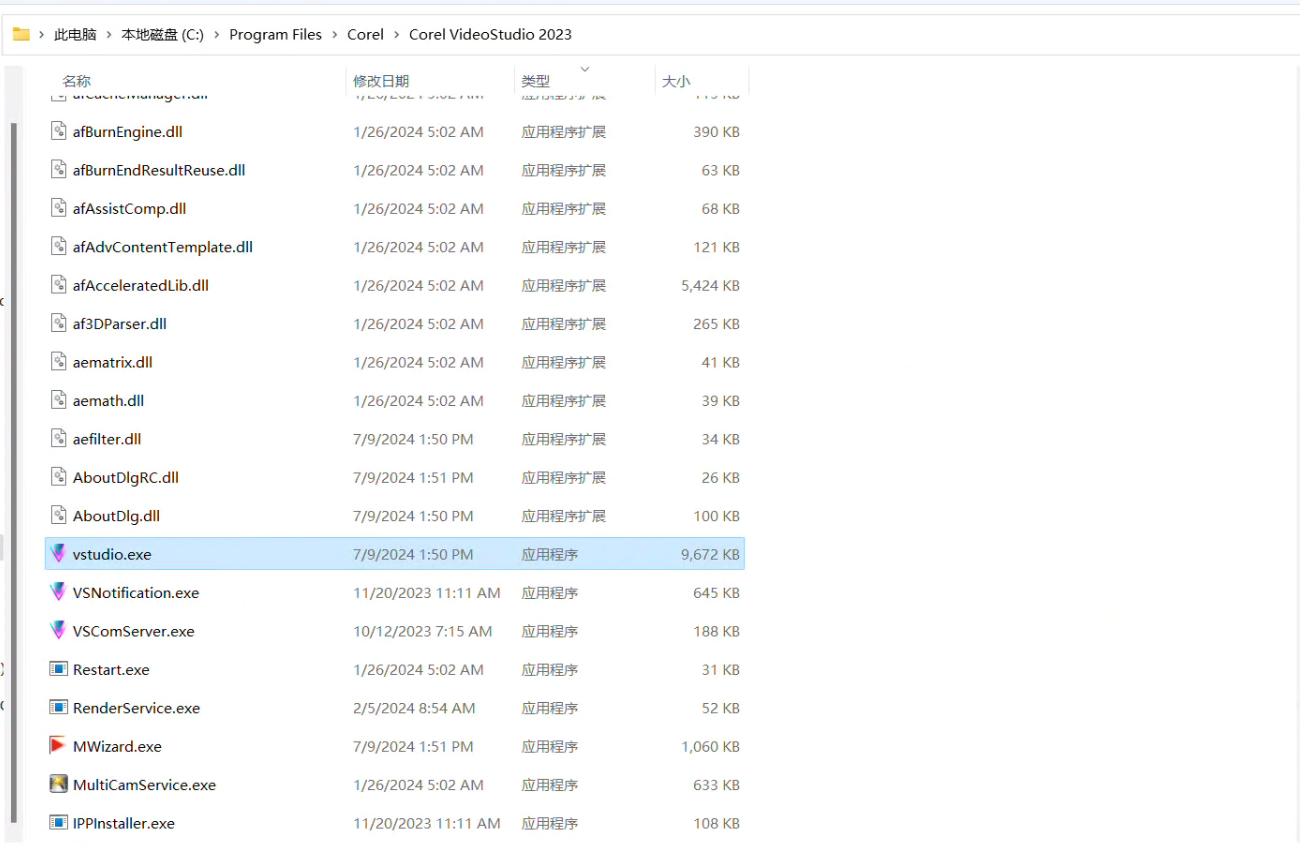
Task: Click the MultiCamService.exe application icon
Action: coord(59,784)
